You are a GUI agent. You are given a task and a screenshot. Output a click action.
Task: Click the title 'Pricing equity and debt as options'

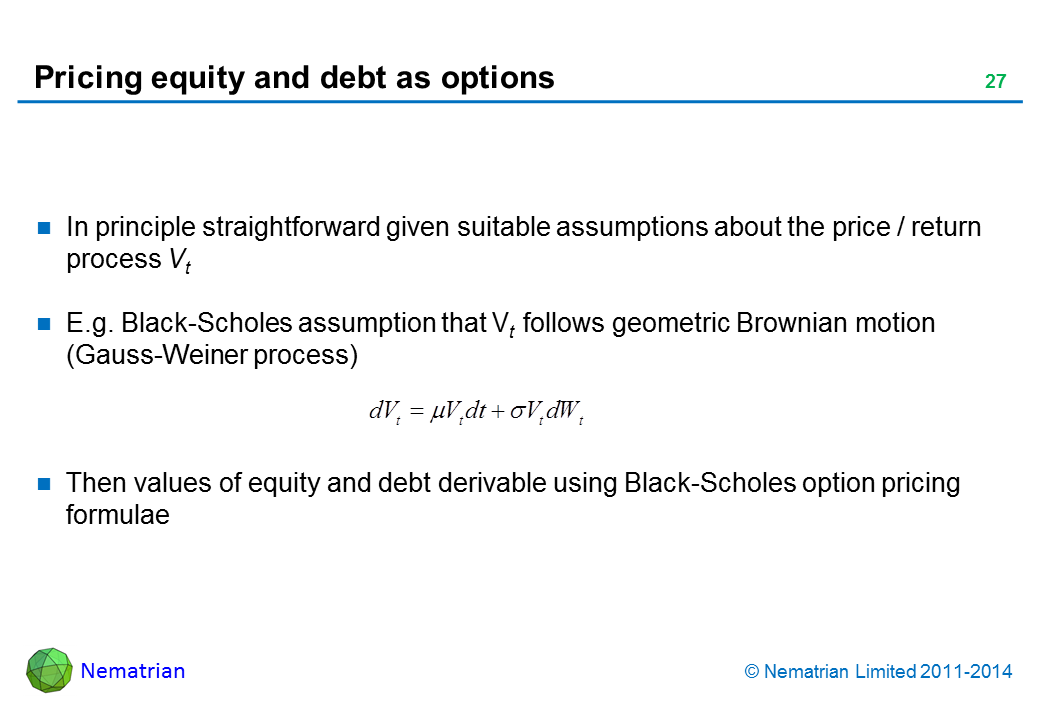(x=294, y=77)
